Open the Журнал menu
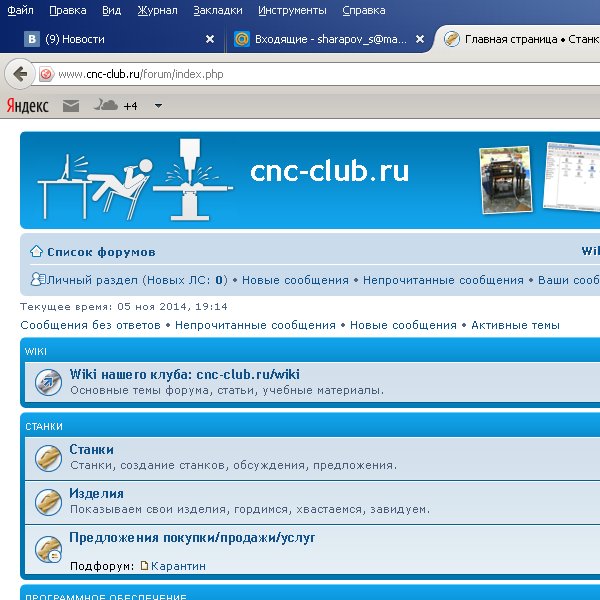This screenshot has width=600, height=600. [x=157, y=10]
